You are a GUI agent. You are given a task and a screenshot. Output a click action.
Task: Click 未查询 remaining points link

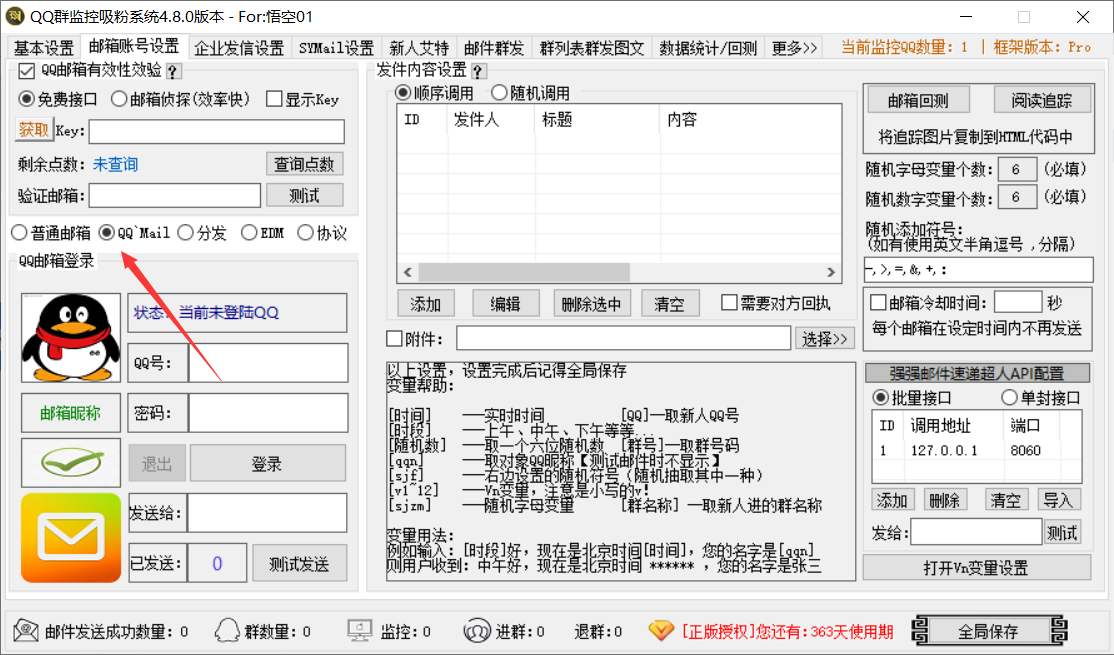pyautogui.click(x=115, y=164)
